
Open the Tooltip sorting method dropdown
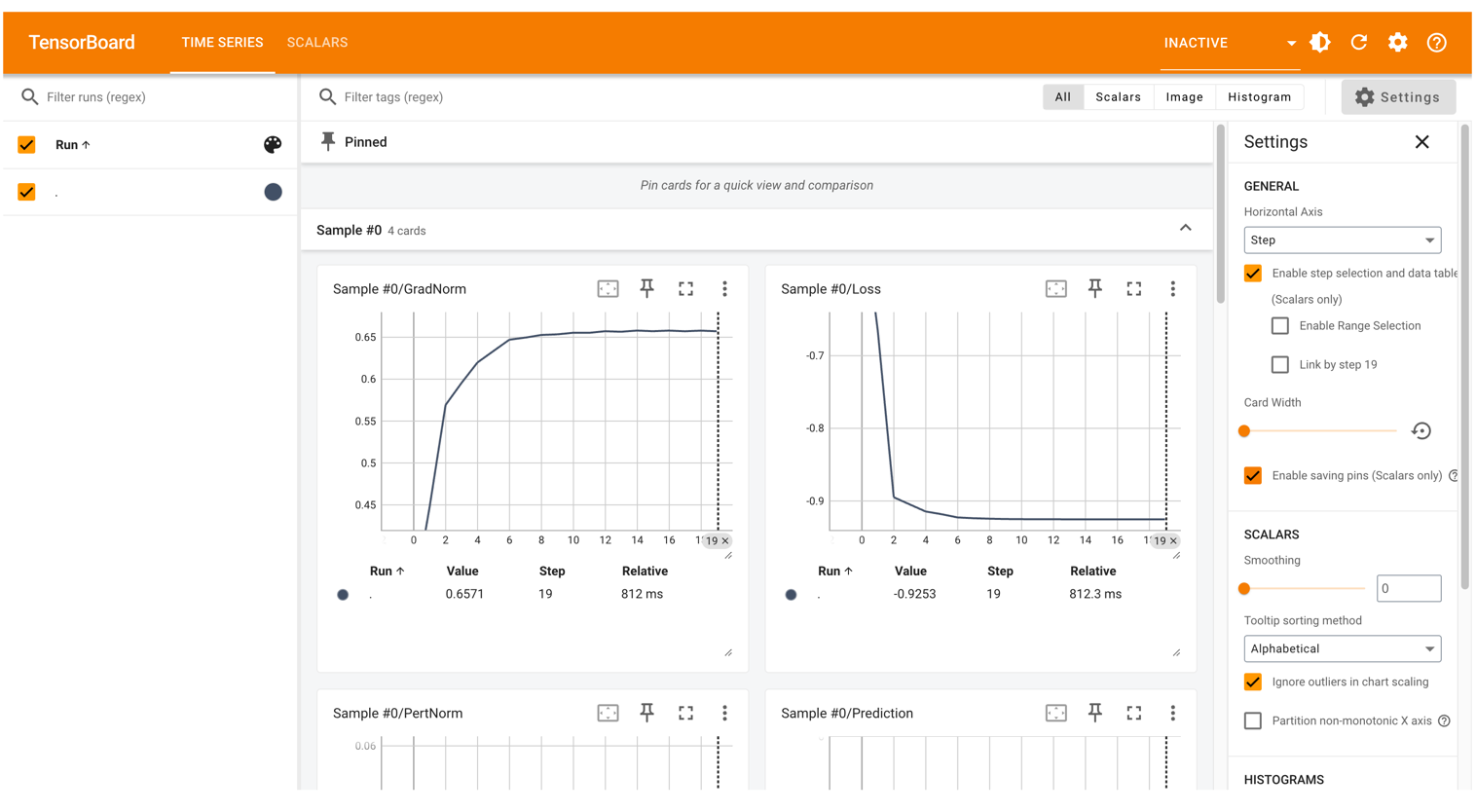click(x=1343, y=649)
